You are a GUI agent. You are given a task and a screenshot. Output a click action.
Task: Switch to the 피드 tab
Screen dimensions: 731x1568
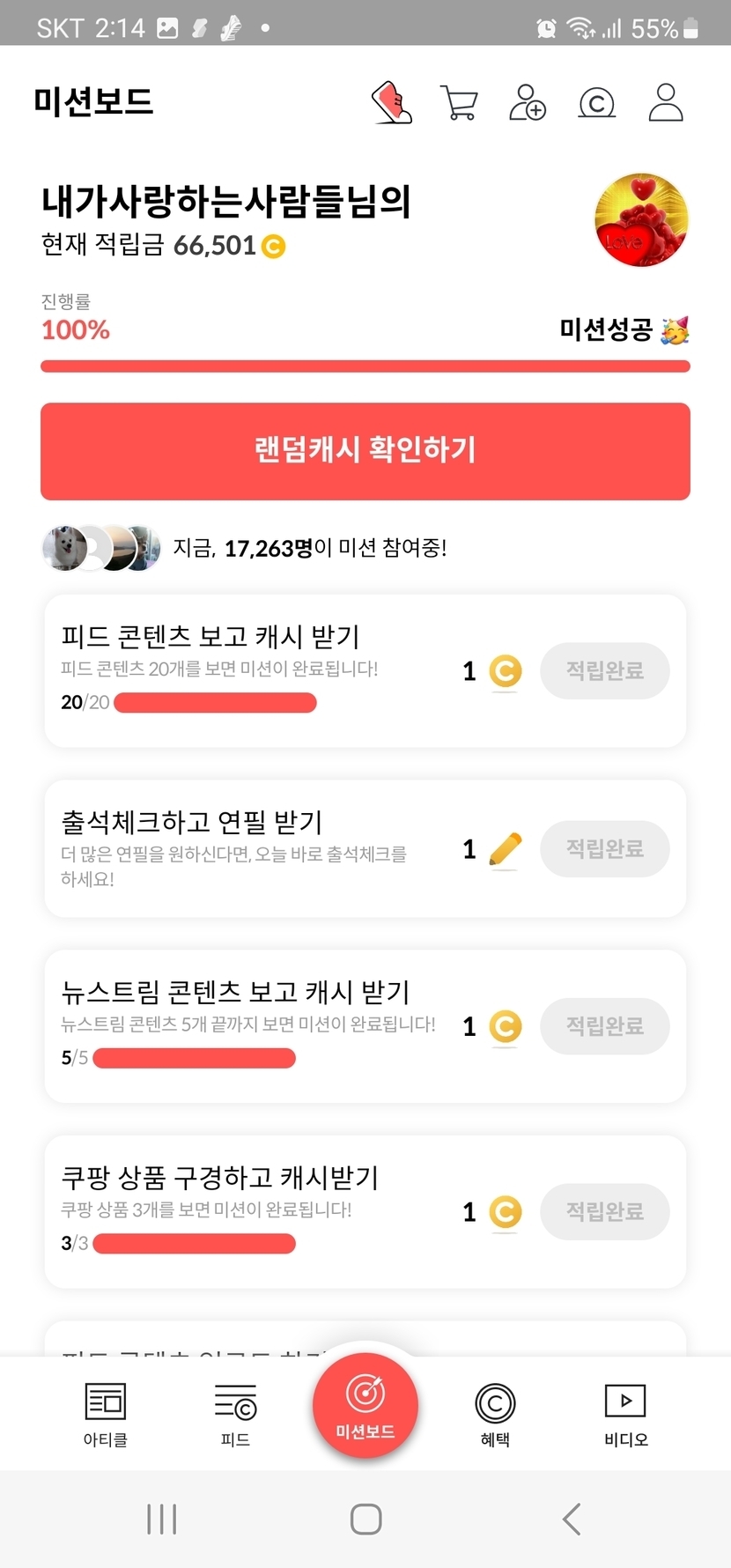pos(235,1415)
